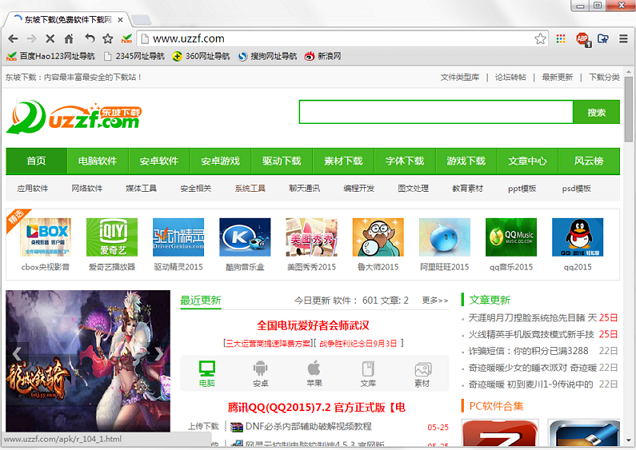Open 百度Hao123网址导航 bookmark
The image size is (636, 450).
[51, 56]
